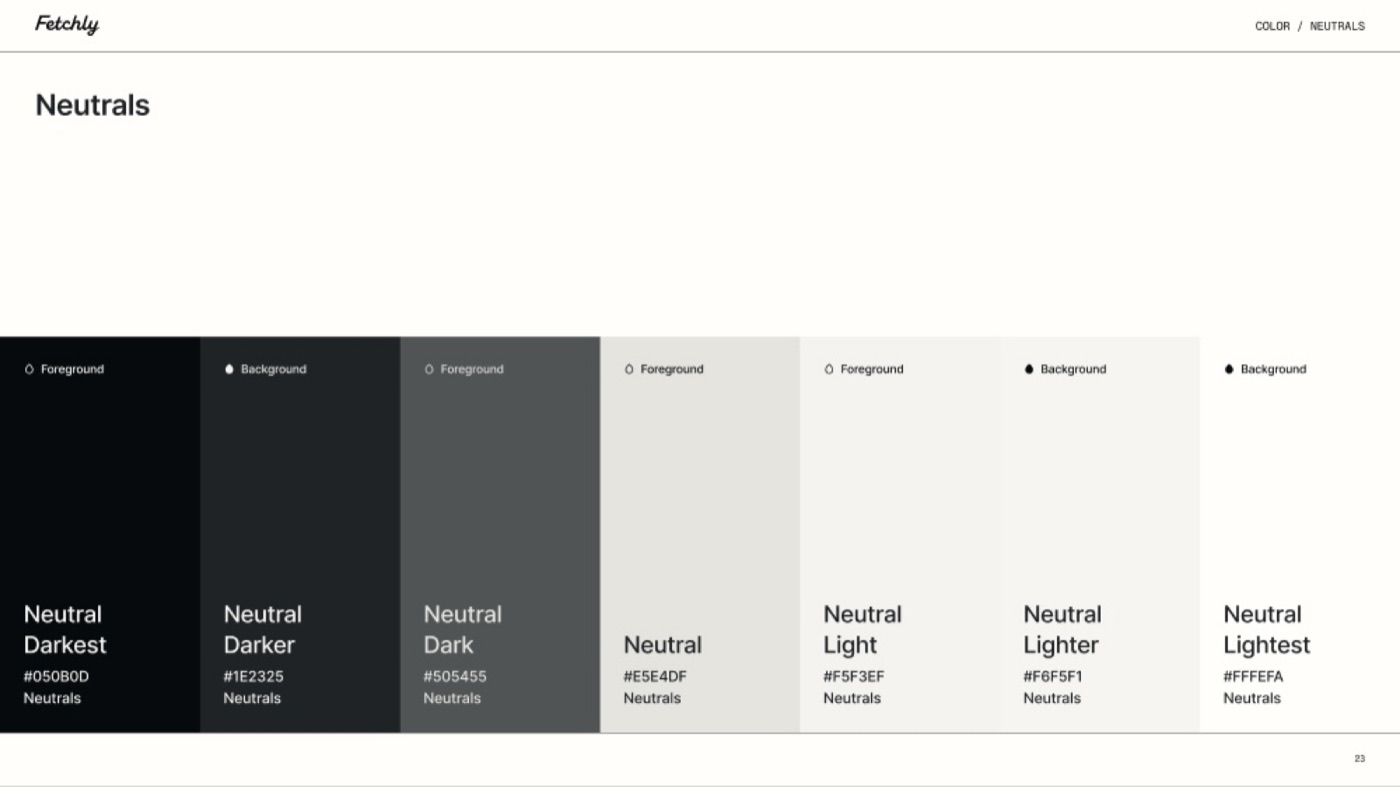
Task: Click the drop icon above the #E5E4DF swatch
Action: [629, 369]
